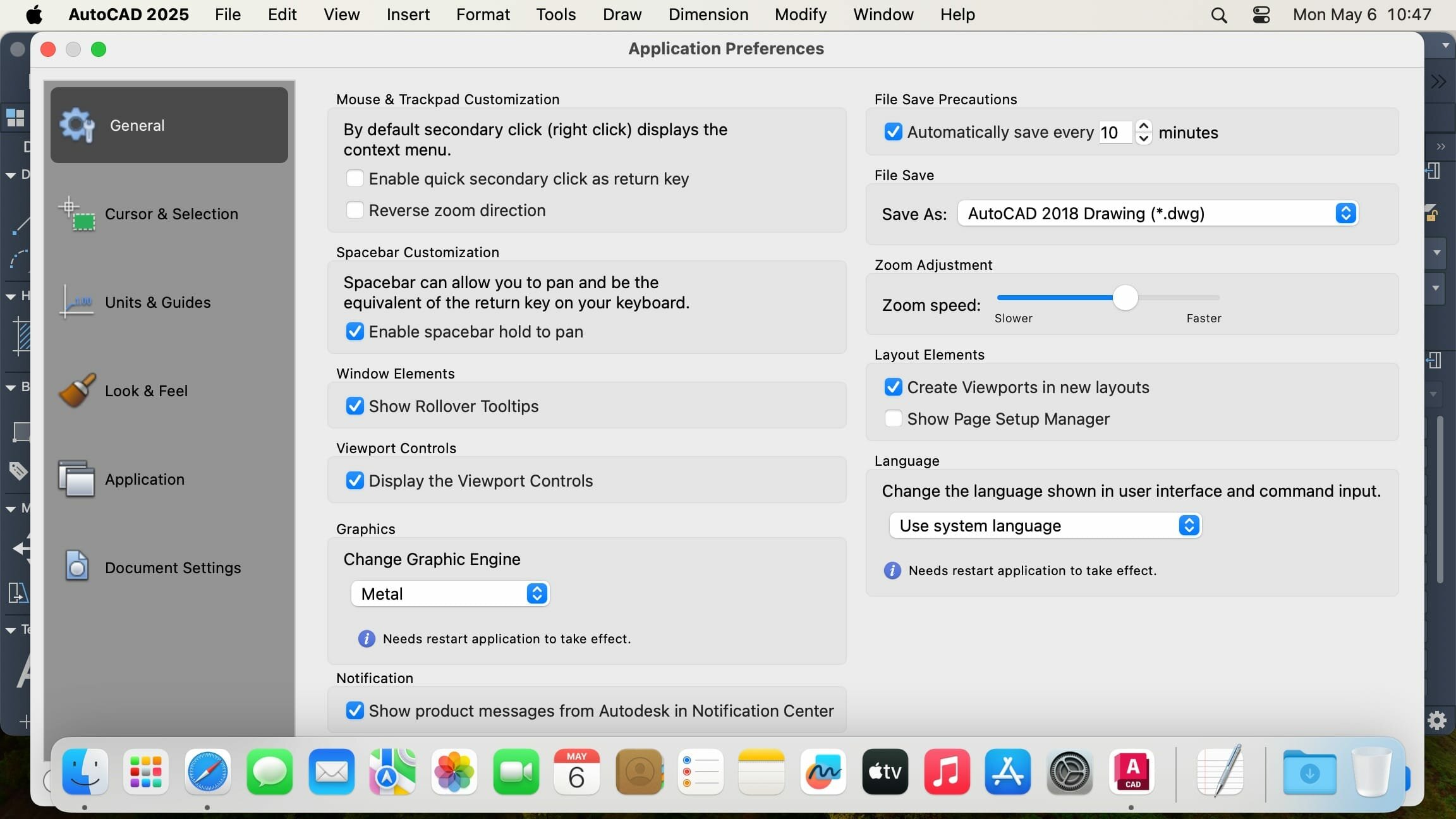The height and width of the screenshot is (819, 1456).
Task: Open the Application preferences section
Action: pyautogui.click(x=169, y=479)
